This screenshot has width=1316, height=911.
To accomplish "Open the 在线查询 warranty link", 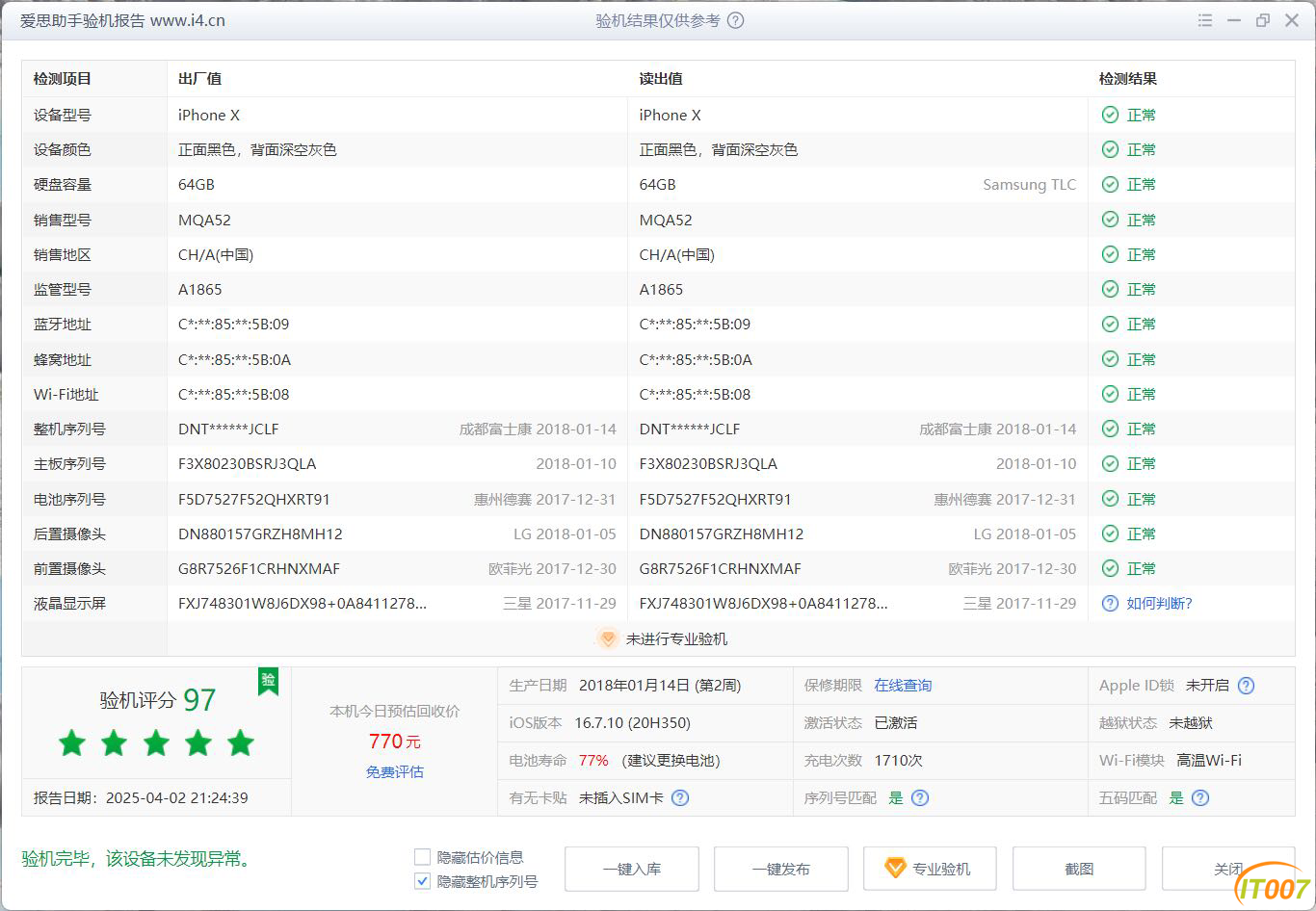I will [903, 686].
